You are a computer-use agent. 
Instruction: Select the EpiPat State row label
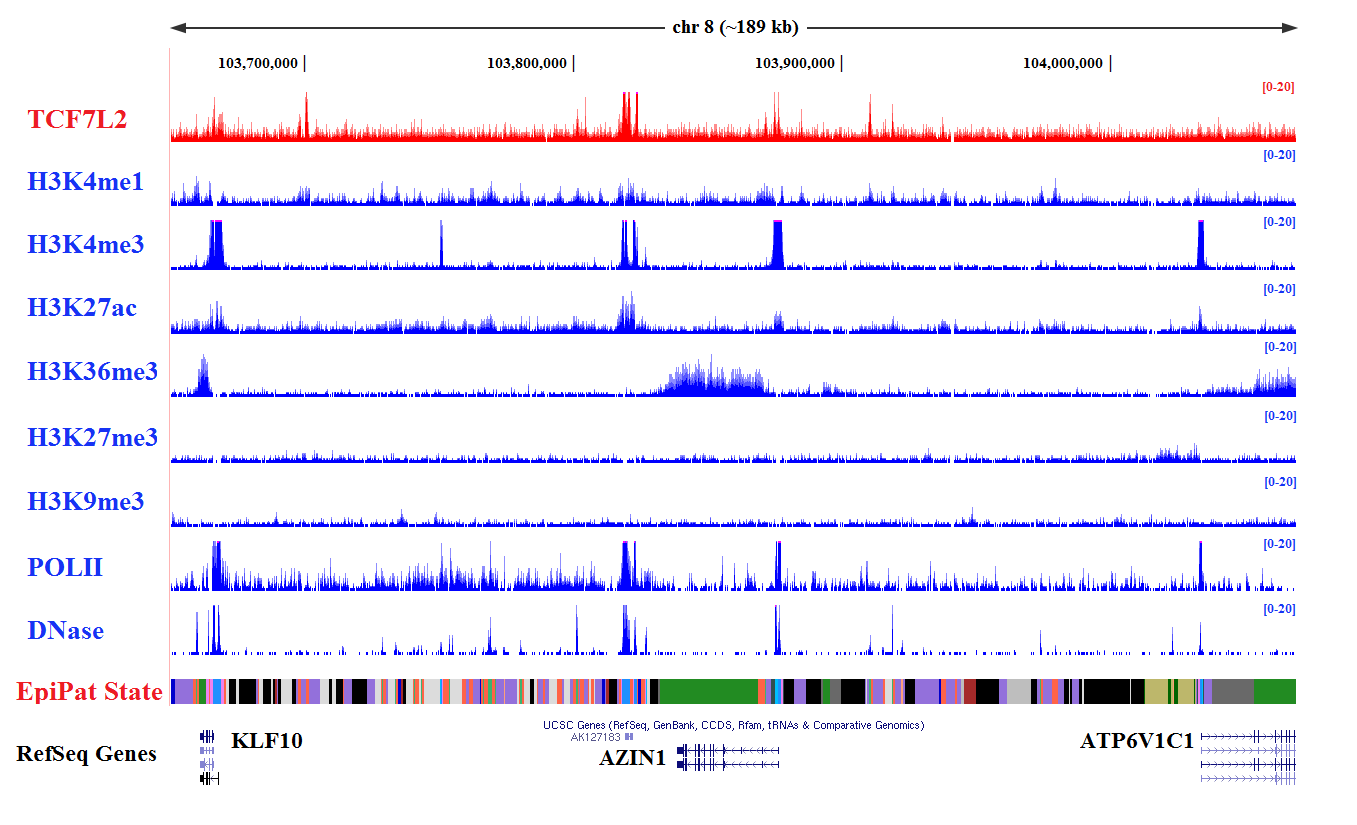click(89, 692)
